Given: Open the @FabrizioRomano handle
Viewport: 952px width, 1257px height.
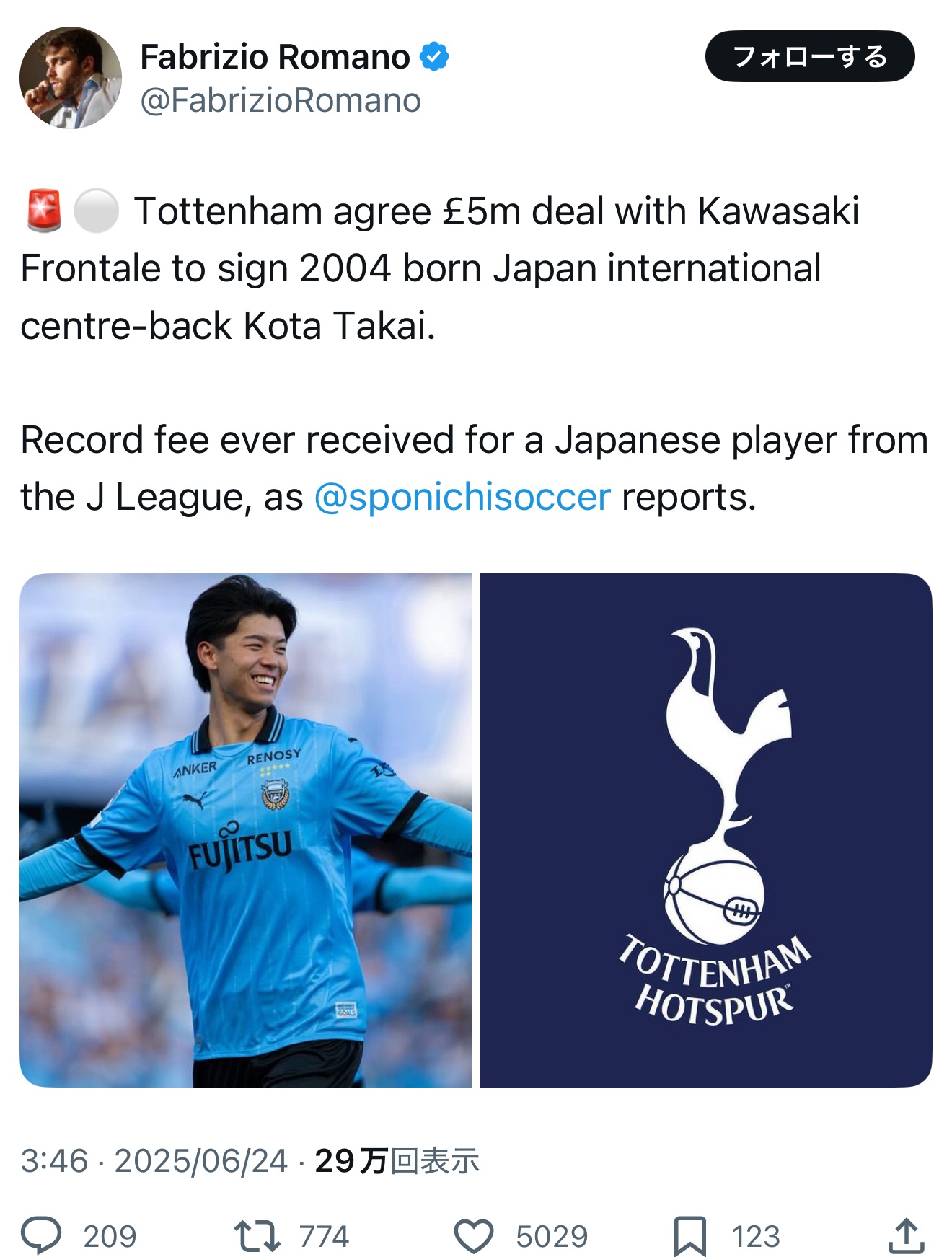Looking at the screenshot, I should 281,100.
